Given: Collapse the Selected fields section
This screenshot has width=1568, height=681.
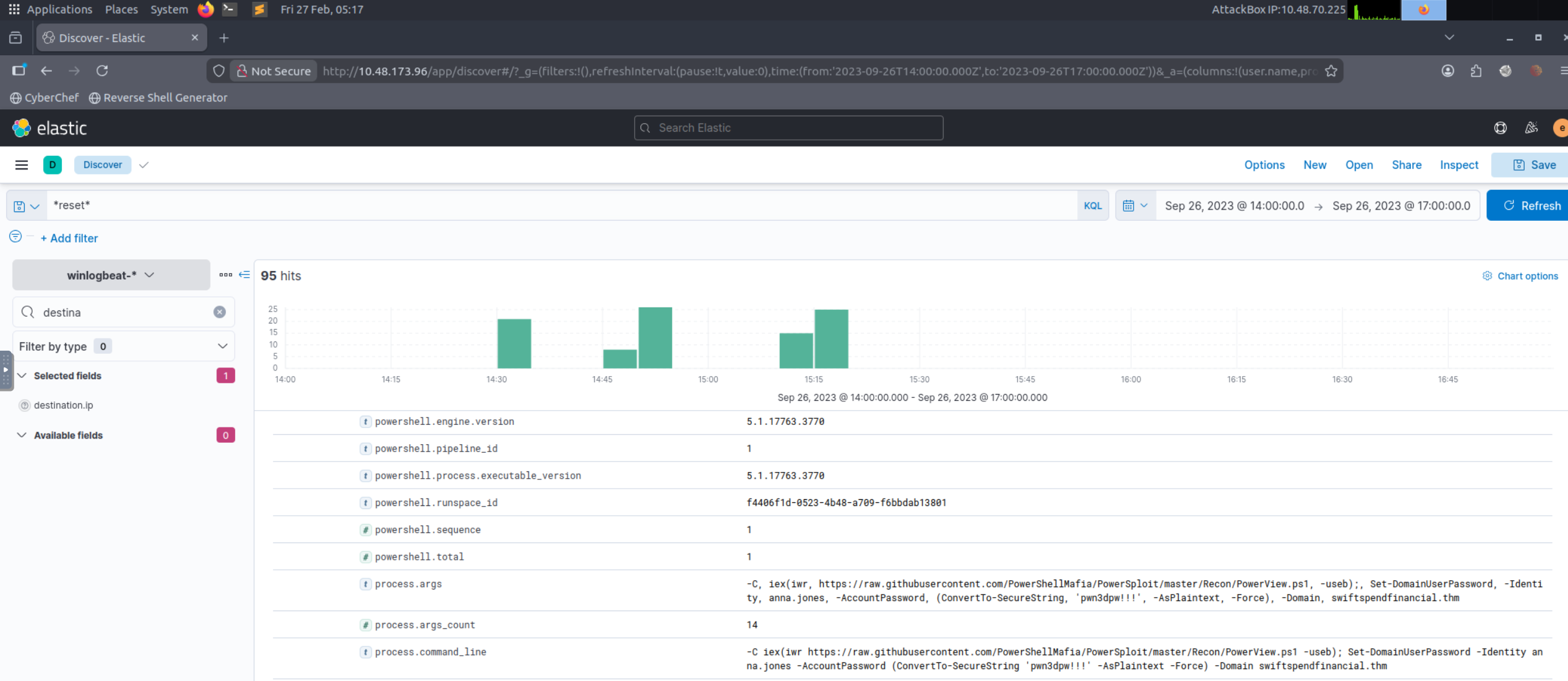Looking at the screenshot, I should [x=22, y=375].
